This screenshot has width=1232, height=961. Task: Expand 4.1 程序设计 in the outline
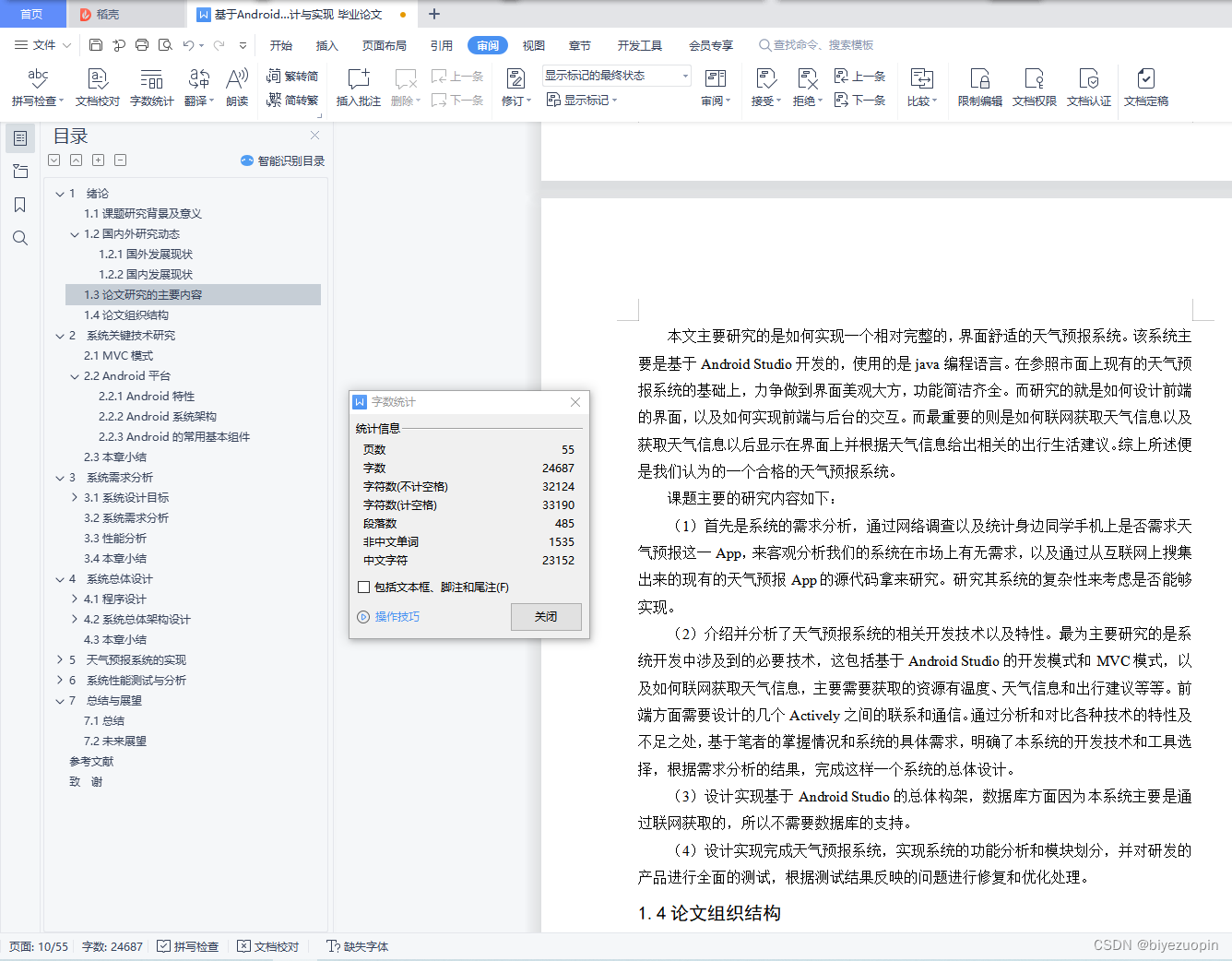coord(75,599)
